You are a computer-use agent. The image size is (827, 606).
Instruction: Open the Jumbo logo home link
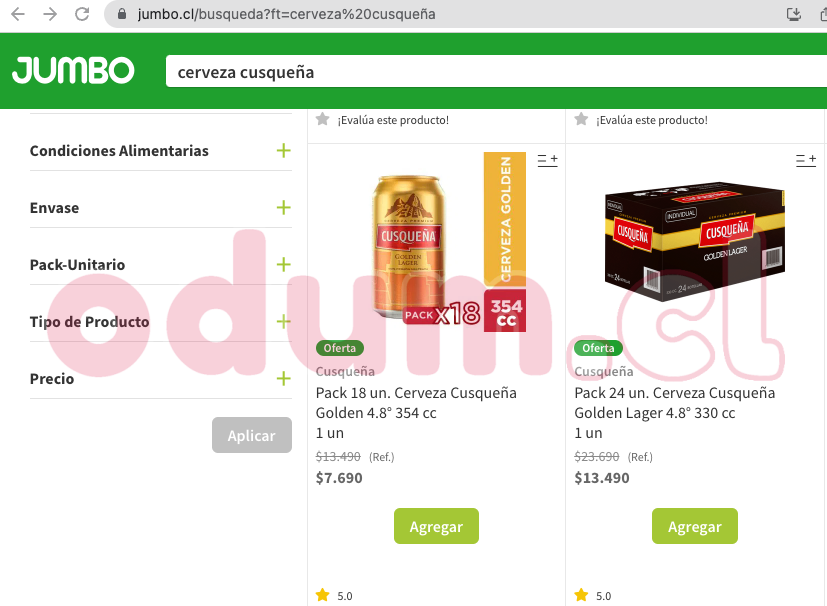tap(73, 71)
